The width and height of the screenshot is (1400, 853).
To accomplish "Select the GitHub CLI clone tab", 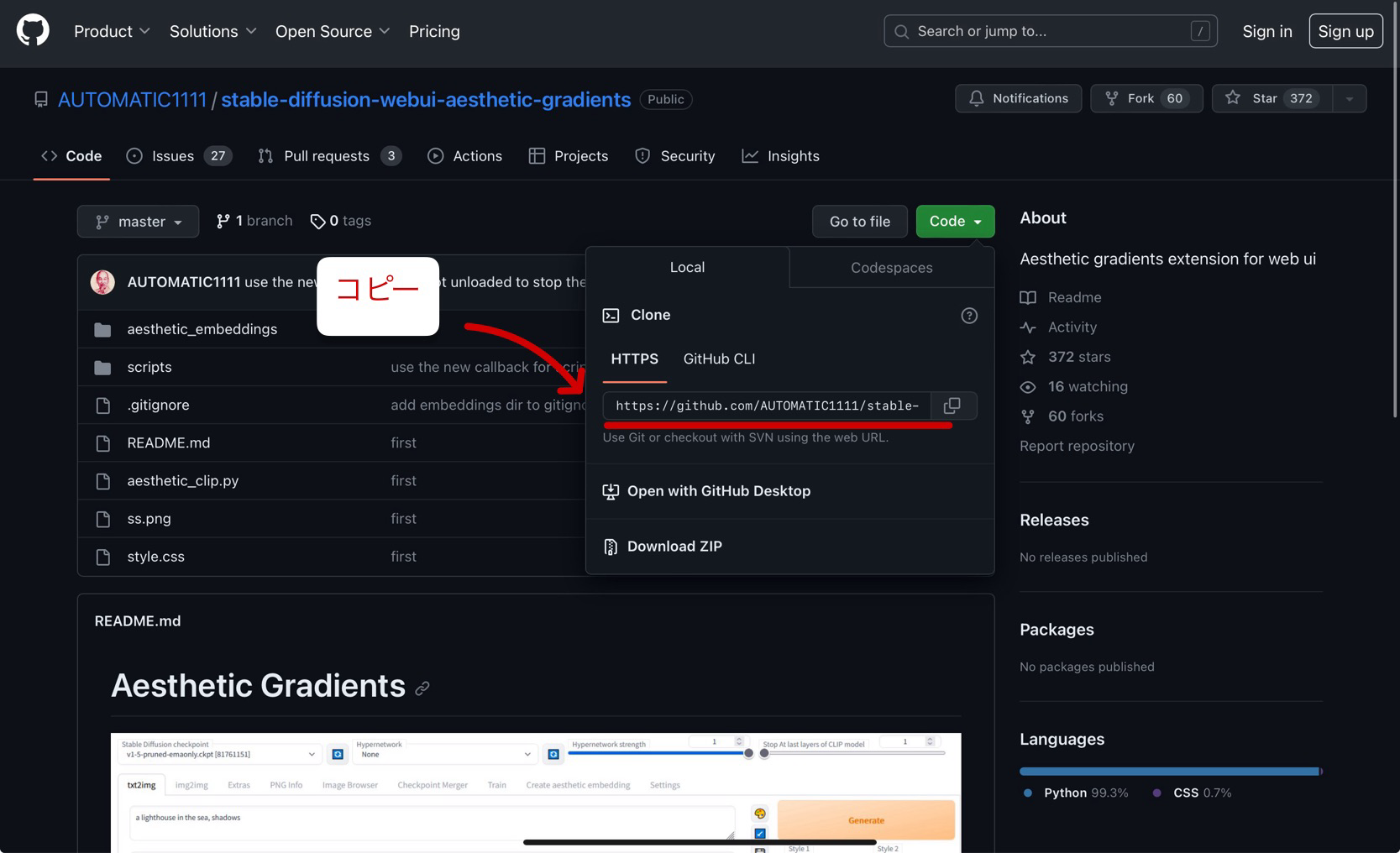I will click(718, 358).
